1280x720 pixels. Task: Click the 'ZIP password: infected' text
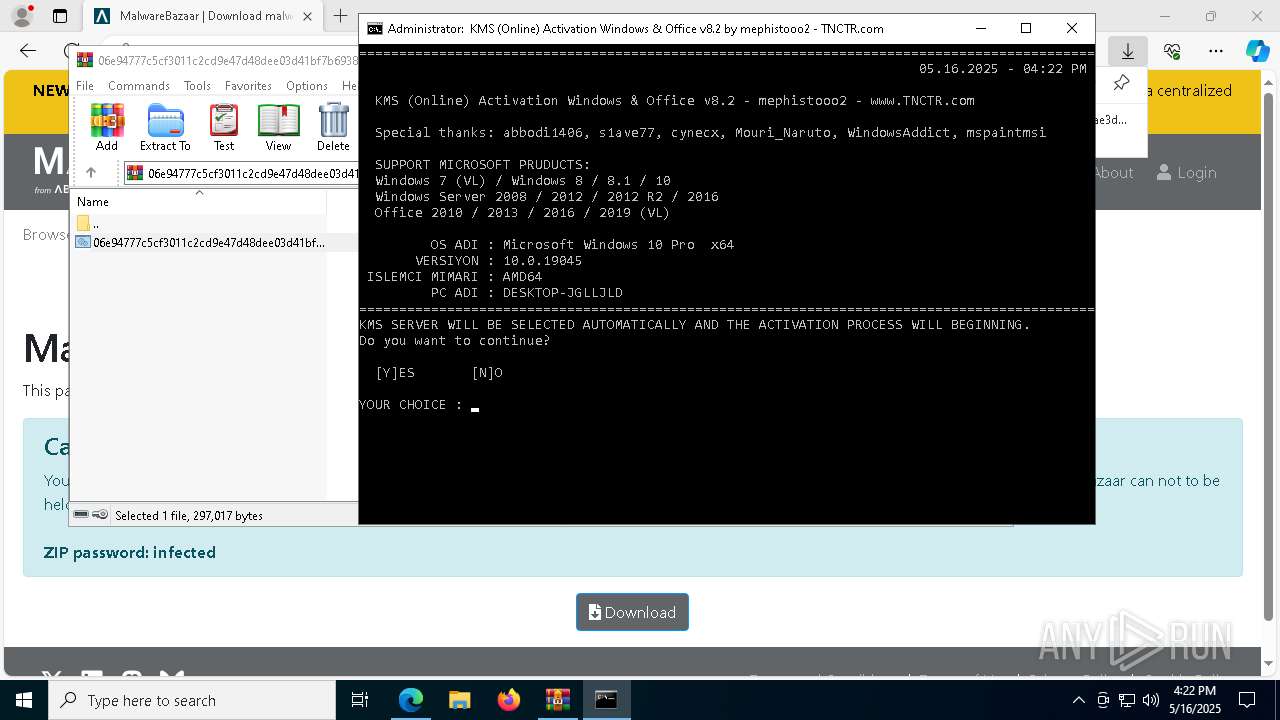(x=129, y=552)
